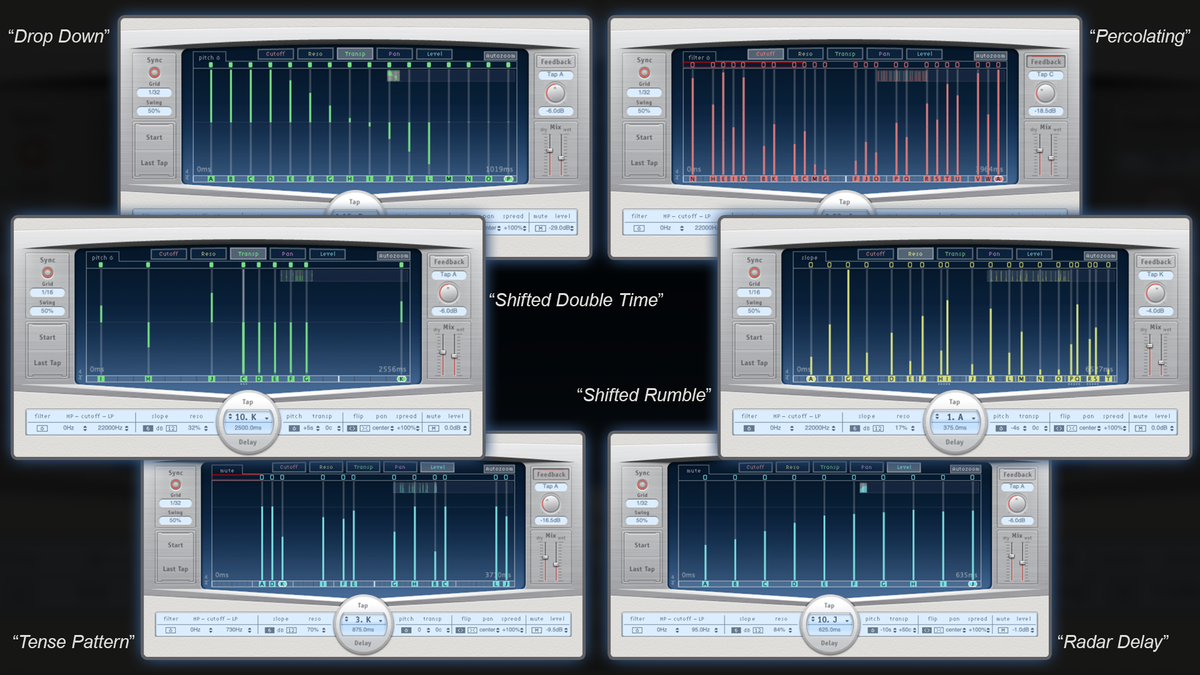Switch to the Reso view in Shifted Rumble

(915, 254)
